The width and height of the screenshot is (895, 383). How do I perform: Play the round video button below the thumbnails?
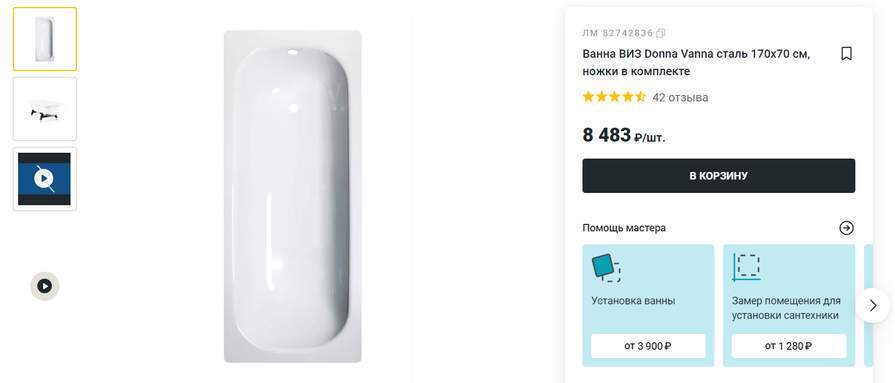pyautogui.click(x=45, y=286)
